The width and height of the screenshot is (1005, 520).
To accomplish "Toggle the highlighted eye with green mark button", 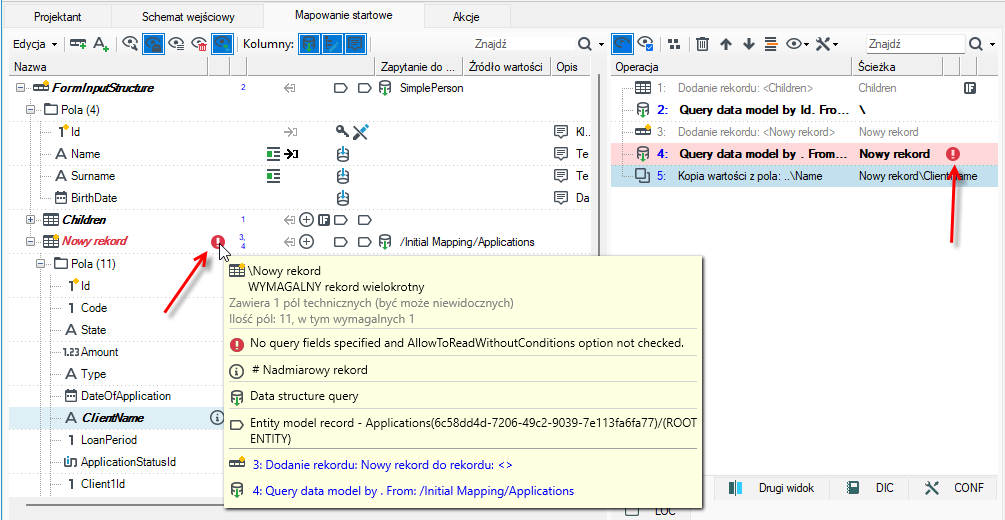I will click(222, 44).
